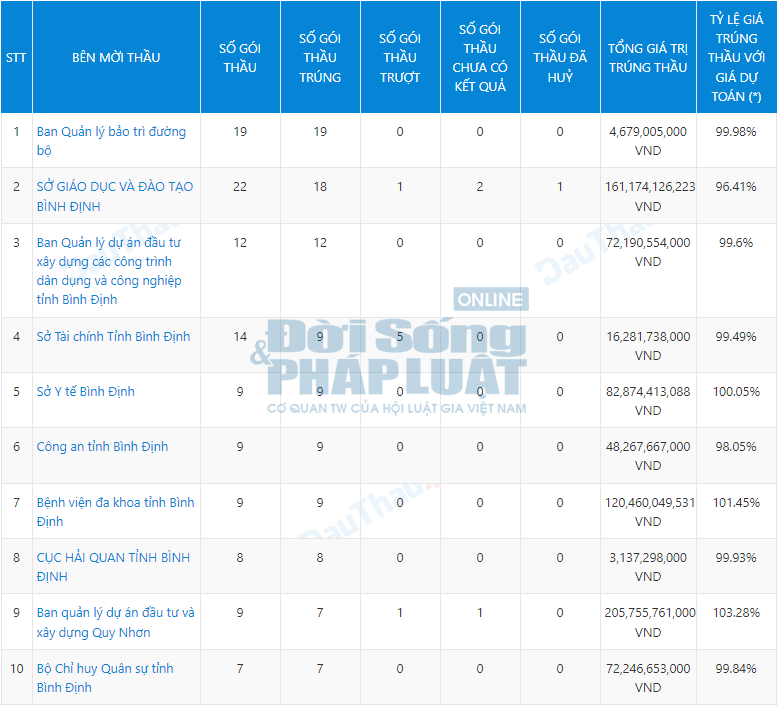This screenshot has height=706, width=779.
Task: Click the SỐ GÓI THẦU TRƯỢT header
Action: click(x=400, y=57)
